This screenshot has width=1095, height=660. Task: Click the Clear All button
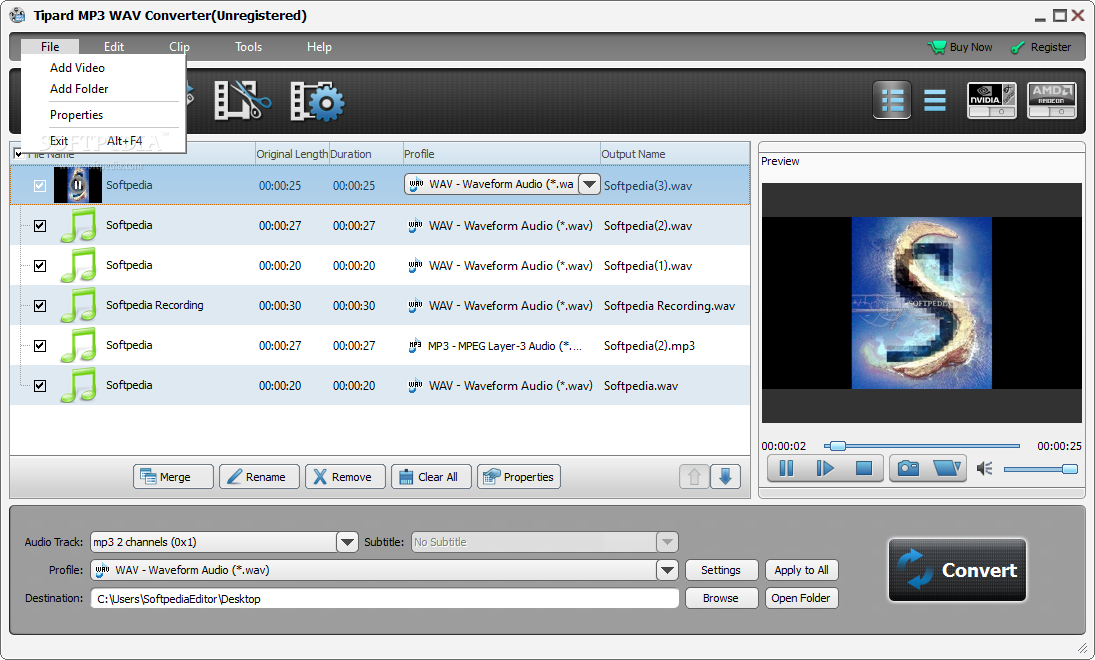tap(431, 476)
